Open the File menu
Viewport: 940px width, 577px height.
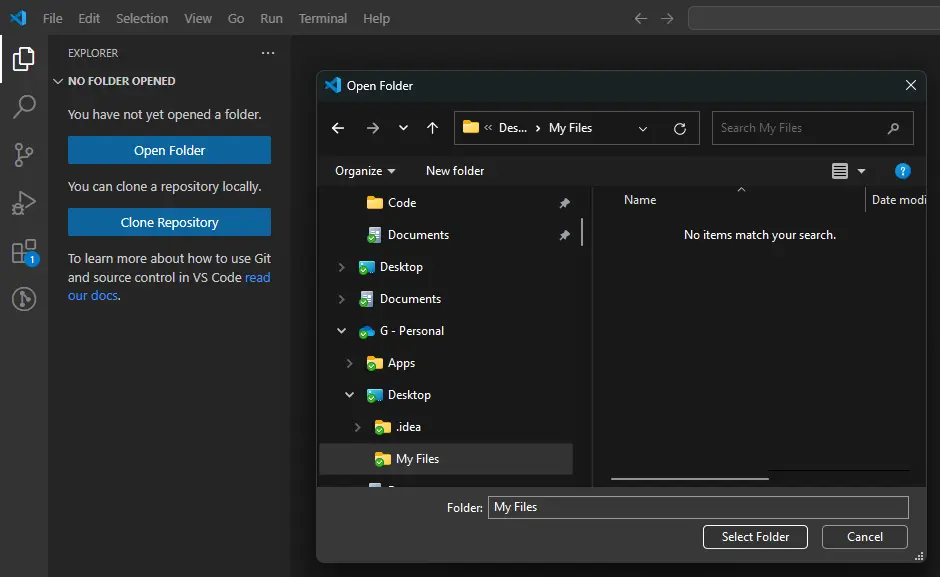pos(53,19)
